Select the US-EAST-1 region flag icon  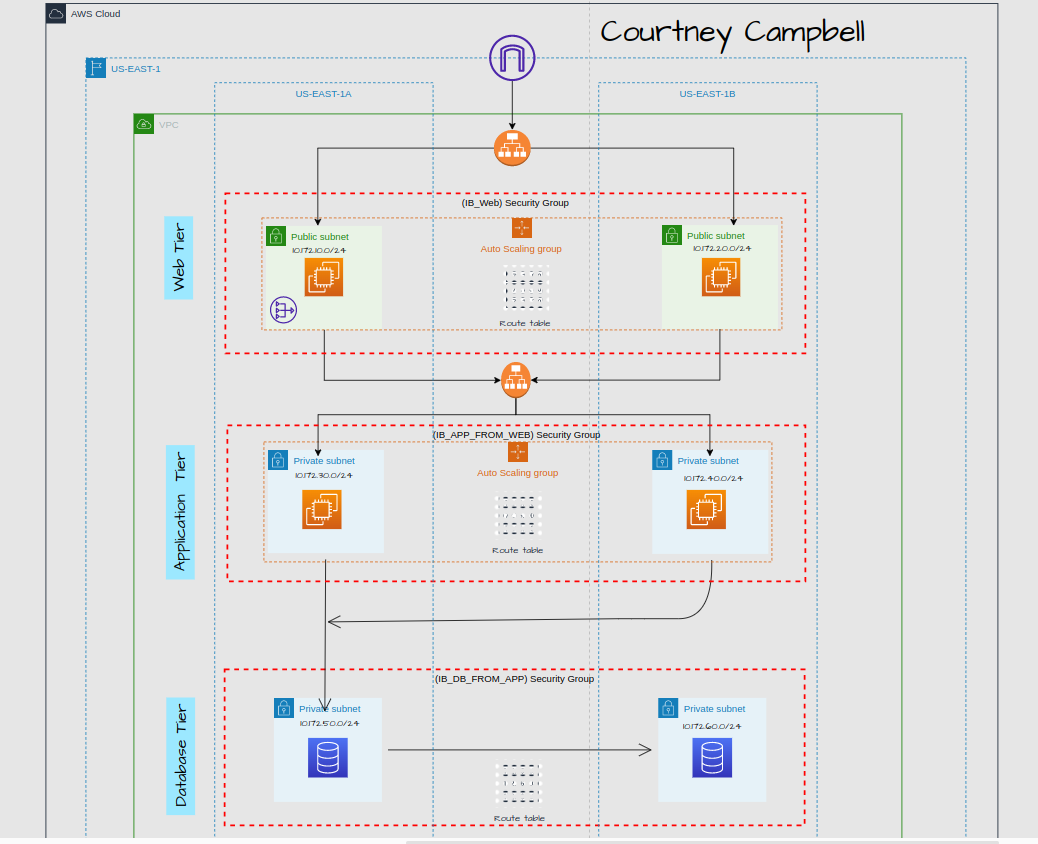(x=96, y=68)
